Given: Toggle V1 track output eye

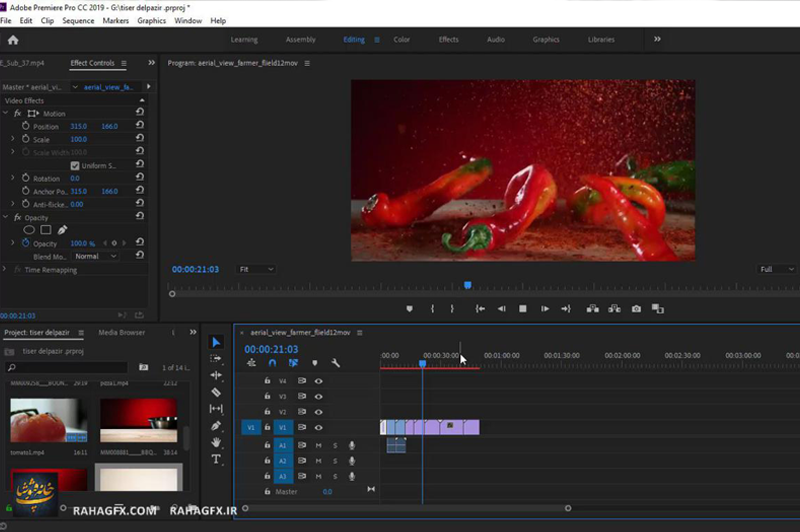Looking at the screenshot, I should pos(318,427).
